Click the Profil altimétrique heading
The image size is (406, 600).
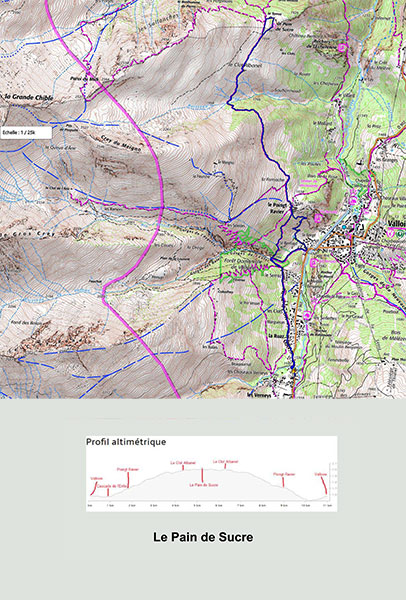click(x=126, y=442)
